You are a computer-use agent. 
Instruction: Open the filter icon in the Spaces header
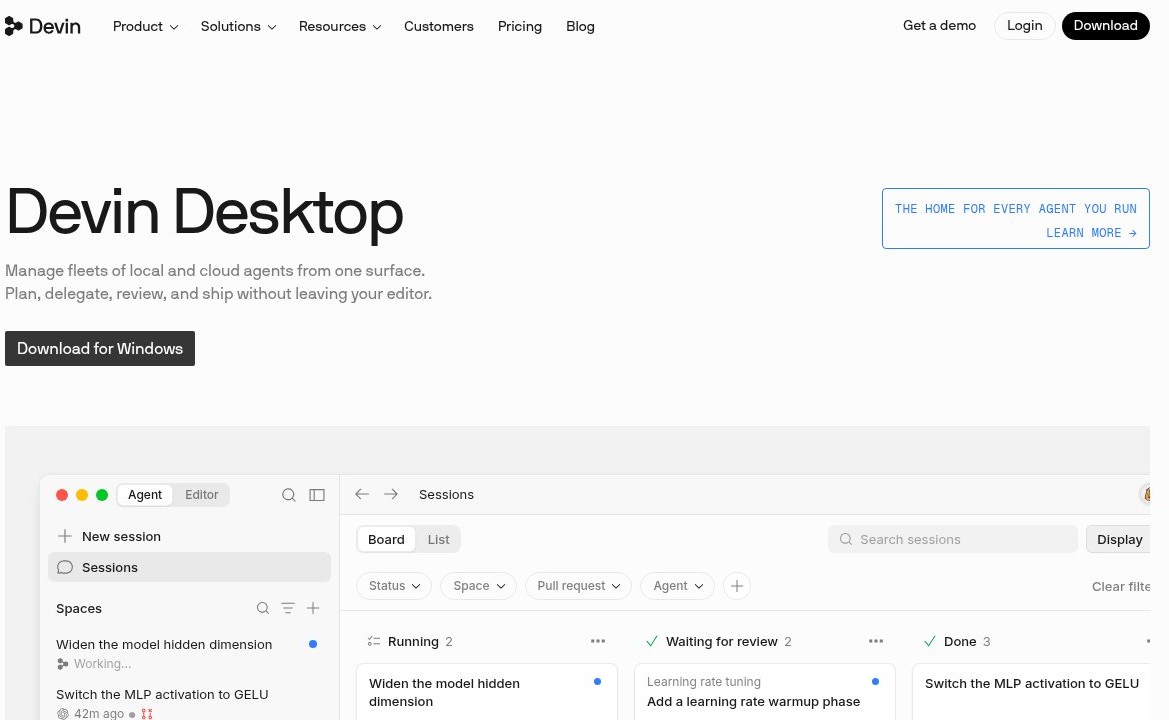point(288,608)
